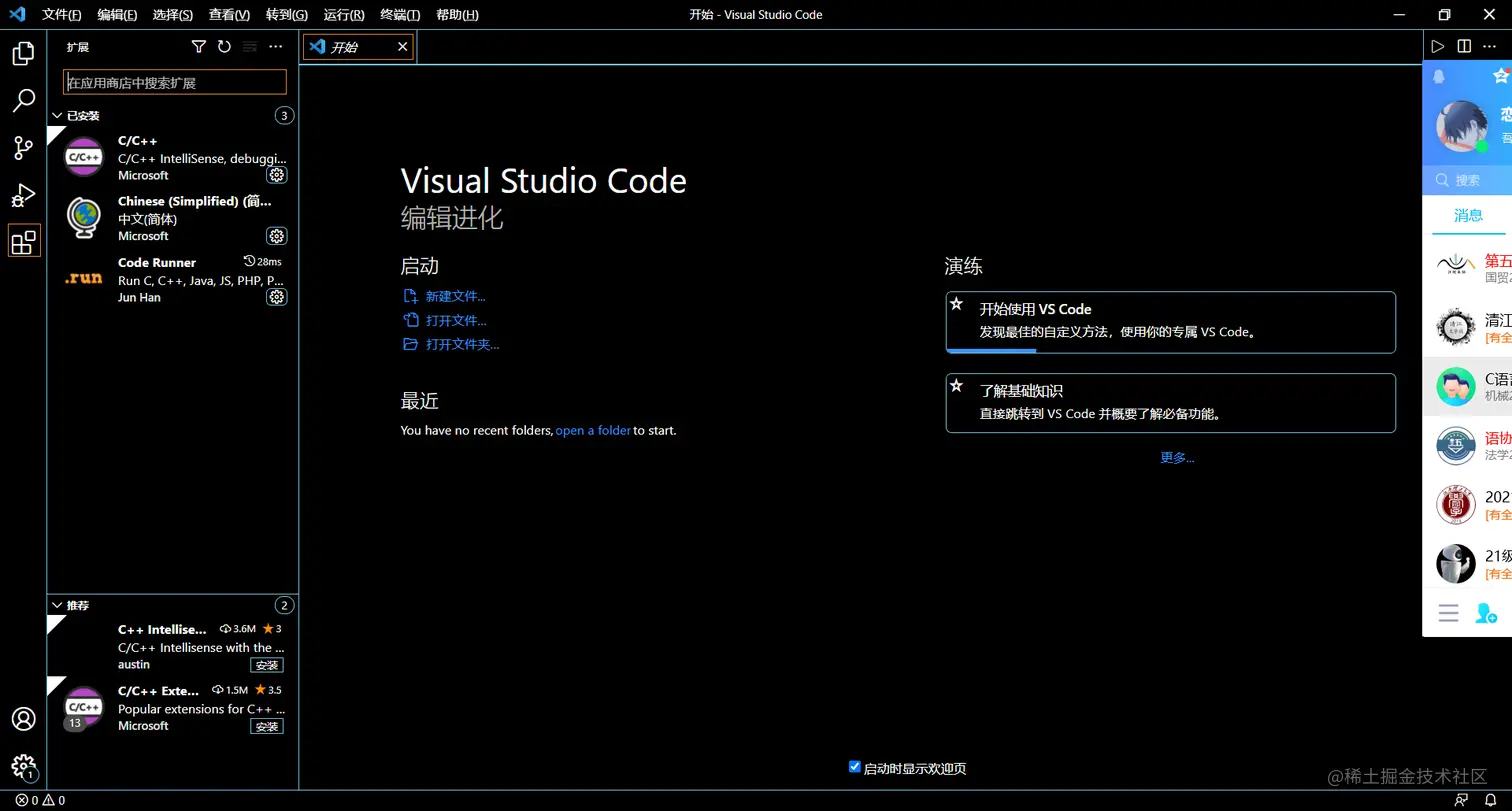Click 新建文件 new file link

coord(455,296)
